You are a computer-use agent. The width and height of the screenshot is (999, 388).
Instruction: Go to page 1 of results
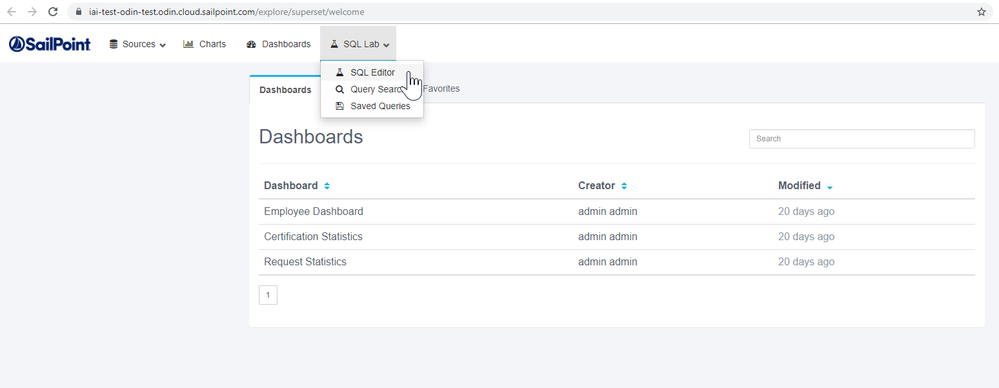[x=268, y=295]
